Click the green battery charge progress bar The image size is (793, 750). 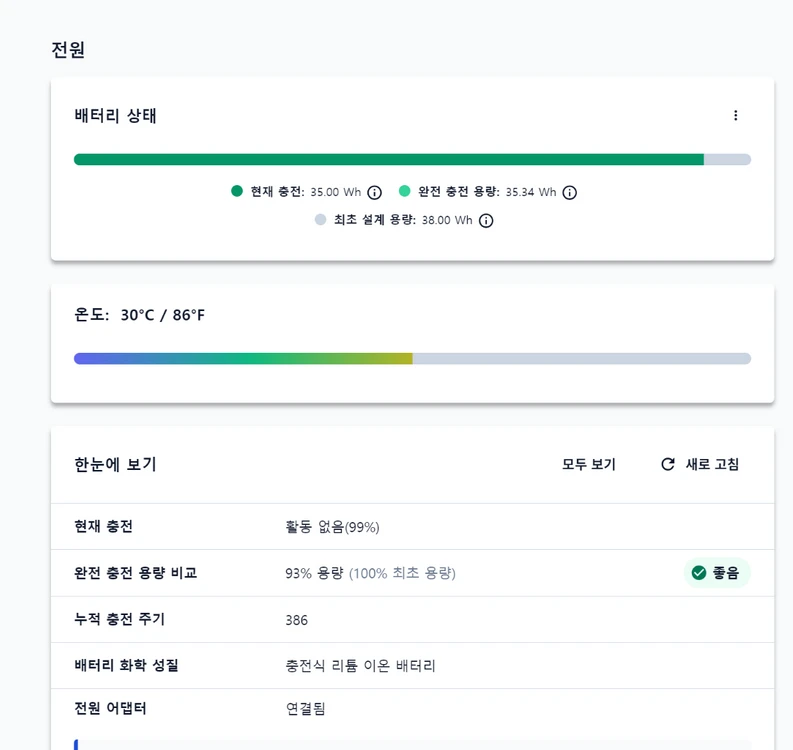[x=412, y=160]
